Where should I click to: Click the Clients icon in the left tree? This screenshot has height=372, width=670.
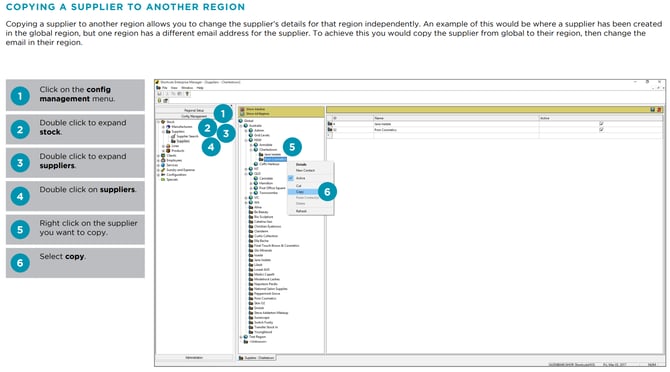point(163,155)
